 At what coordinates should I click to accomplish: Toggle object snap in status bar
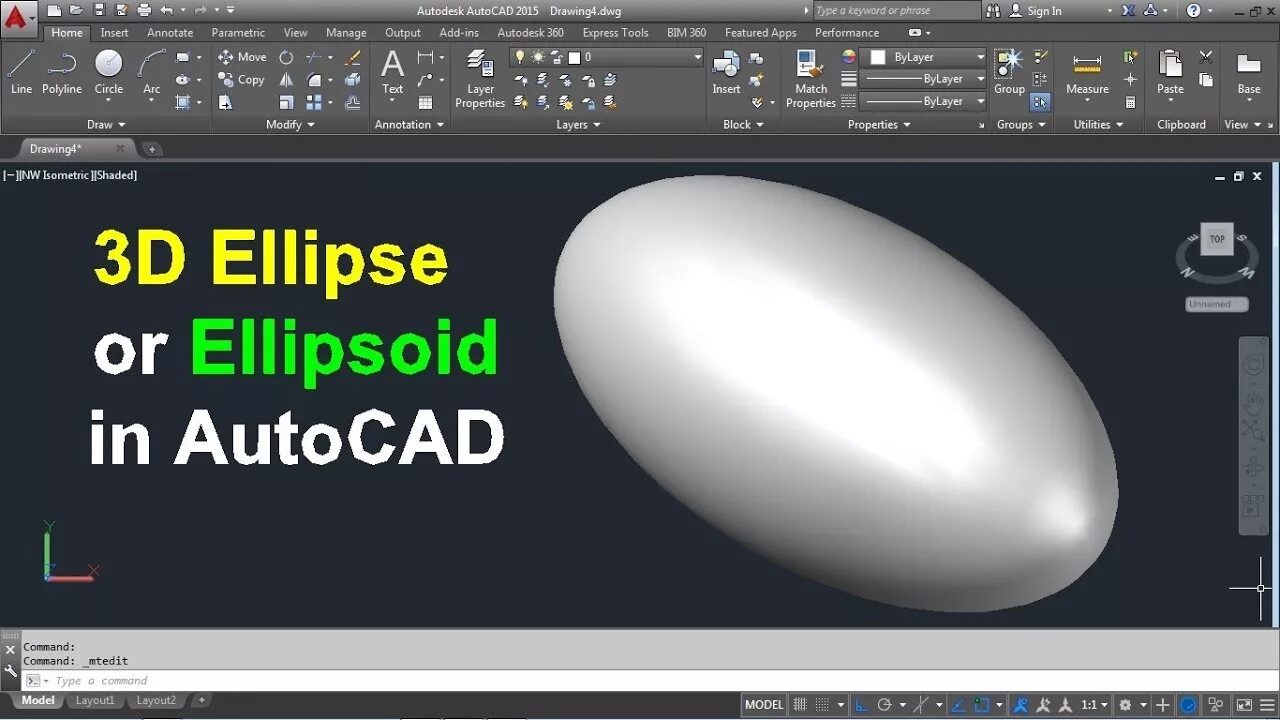(x=982, y=704)
